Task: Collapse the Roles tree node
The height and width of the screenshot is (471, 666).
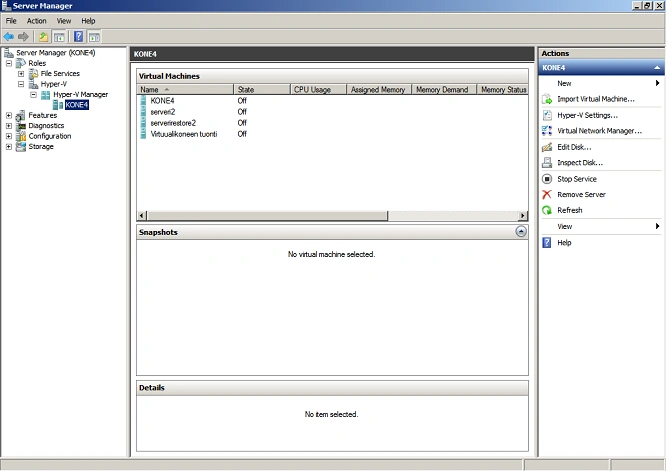Action: click(x=9, y=63)
